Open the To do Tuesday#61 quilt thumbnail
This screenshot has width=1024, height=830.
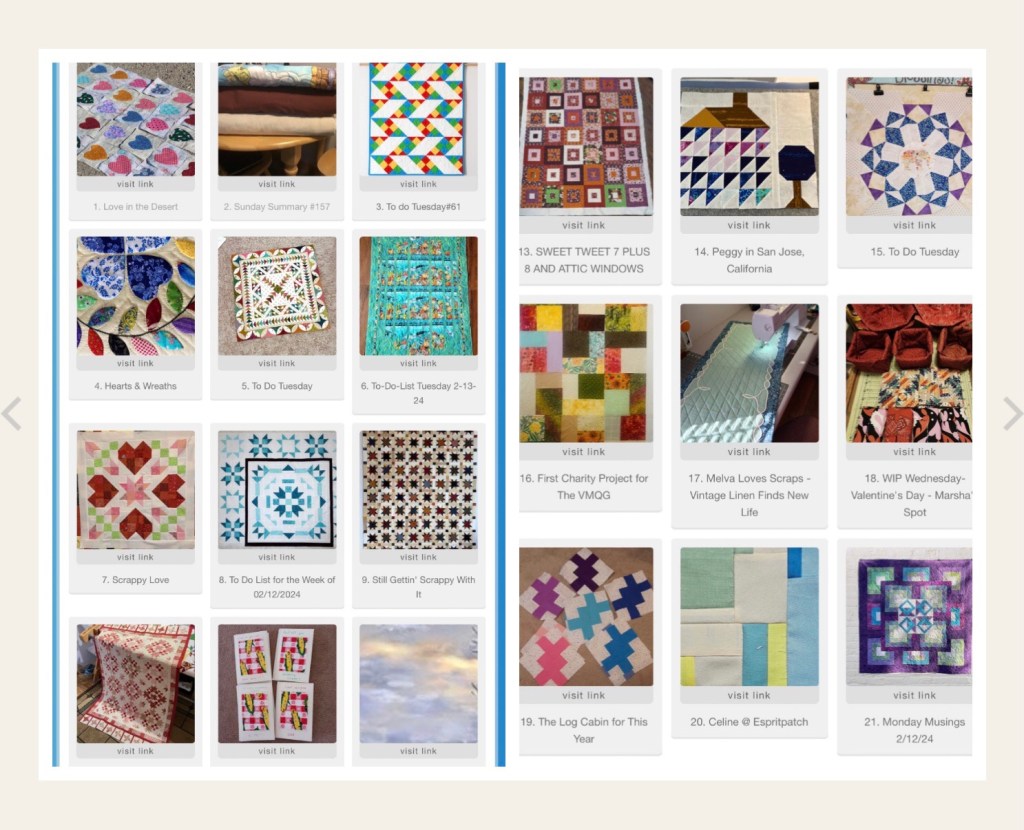[419, 120]
